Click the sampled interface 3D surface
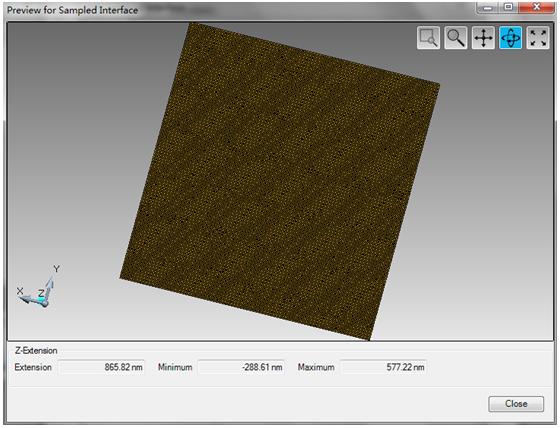560x428 pixels. pos(280,181)
